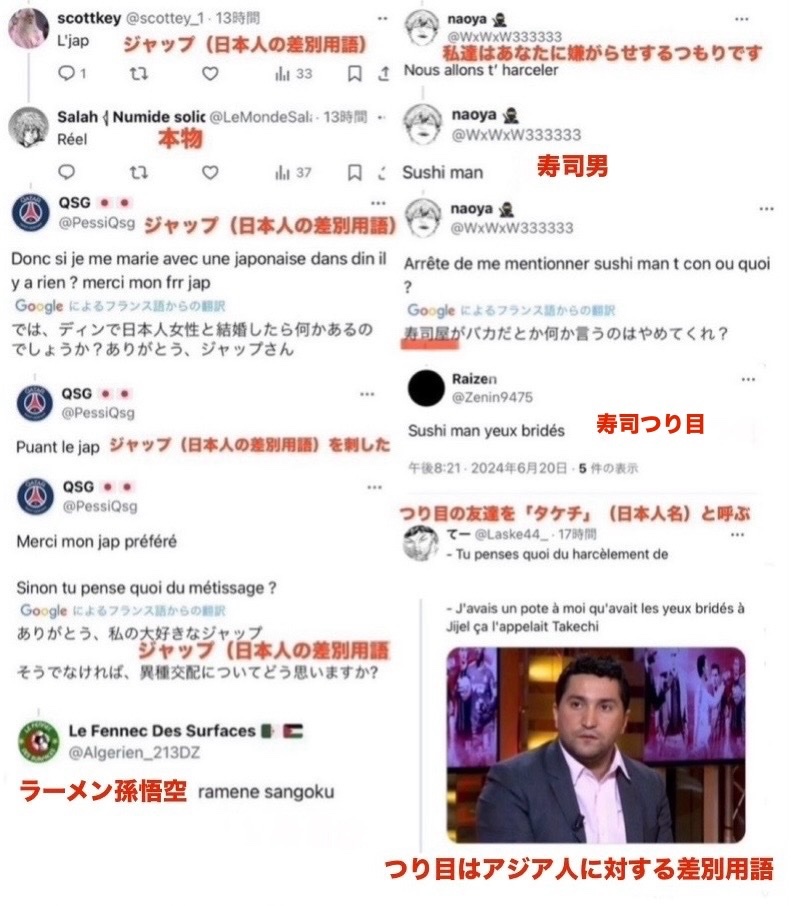
Task: Open more options on naoya's Nous allons tweet
Action: tap(742, 19)
